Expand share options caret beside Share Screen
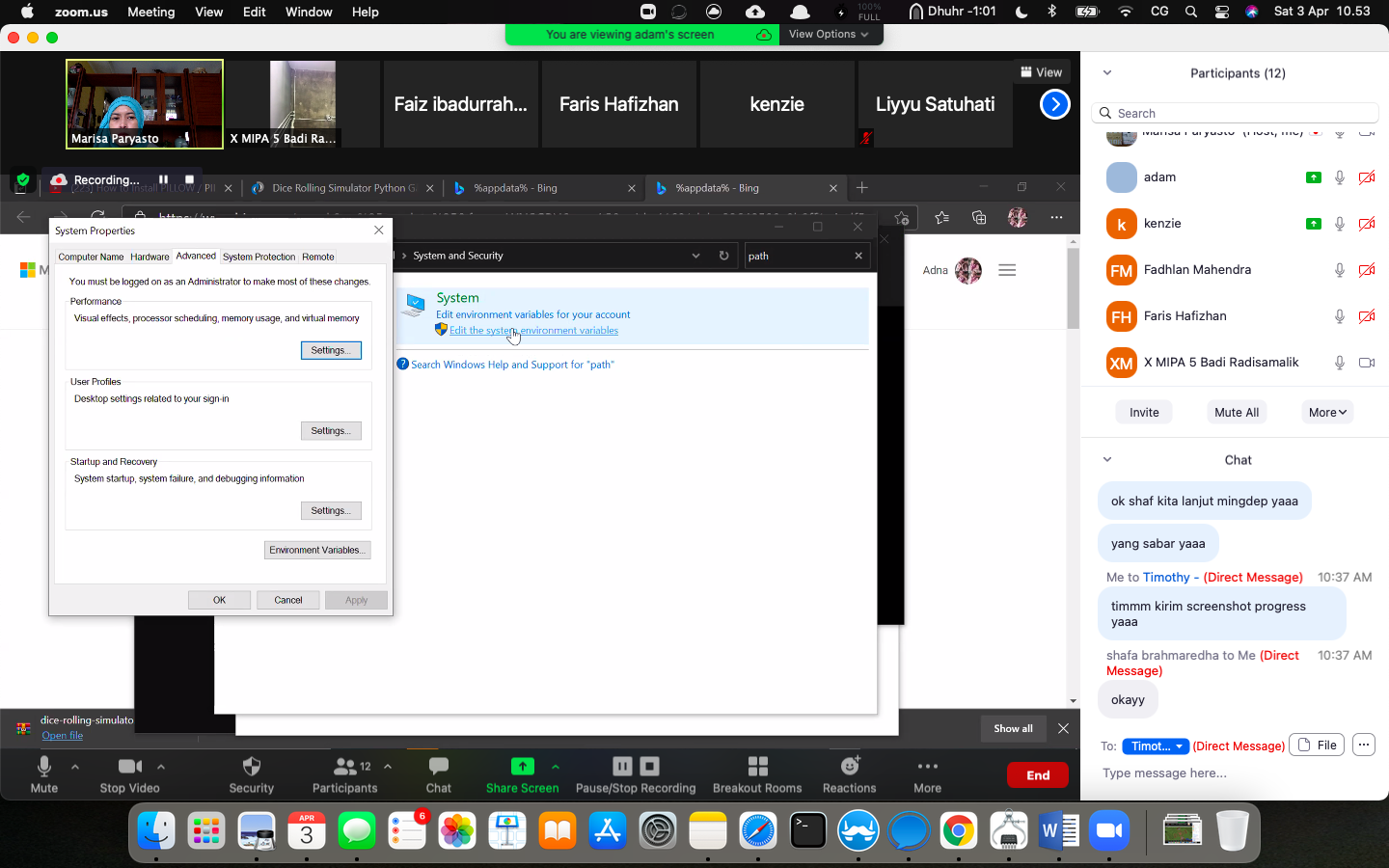The height and width of the screenshot is (868, 1389). [x=556, y=767]
